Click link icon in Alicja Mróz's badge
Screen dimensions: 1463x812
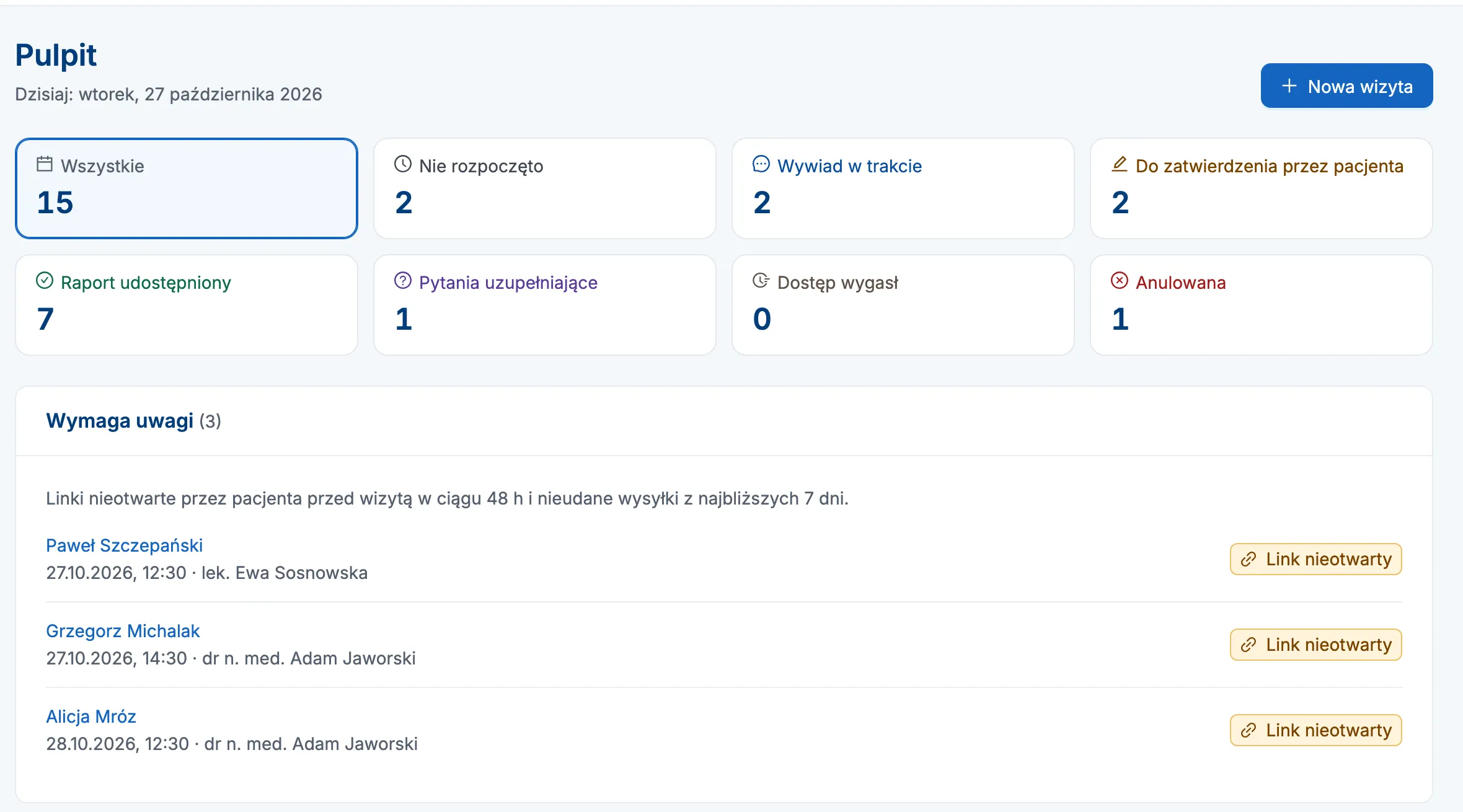click(x=1249, y=731)
